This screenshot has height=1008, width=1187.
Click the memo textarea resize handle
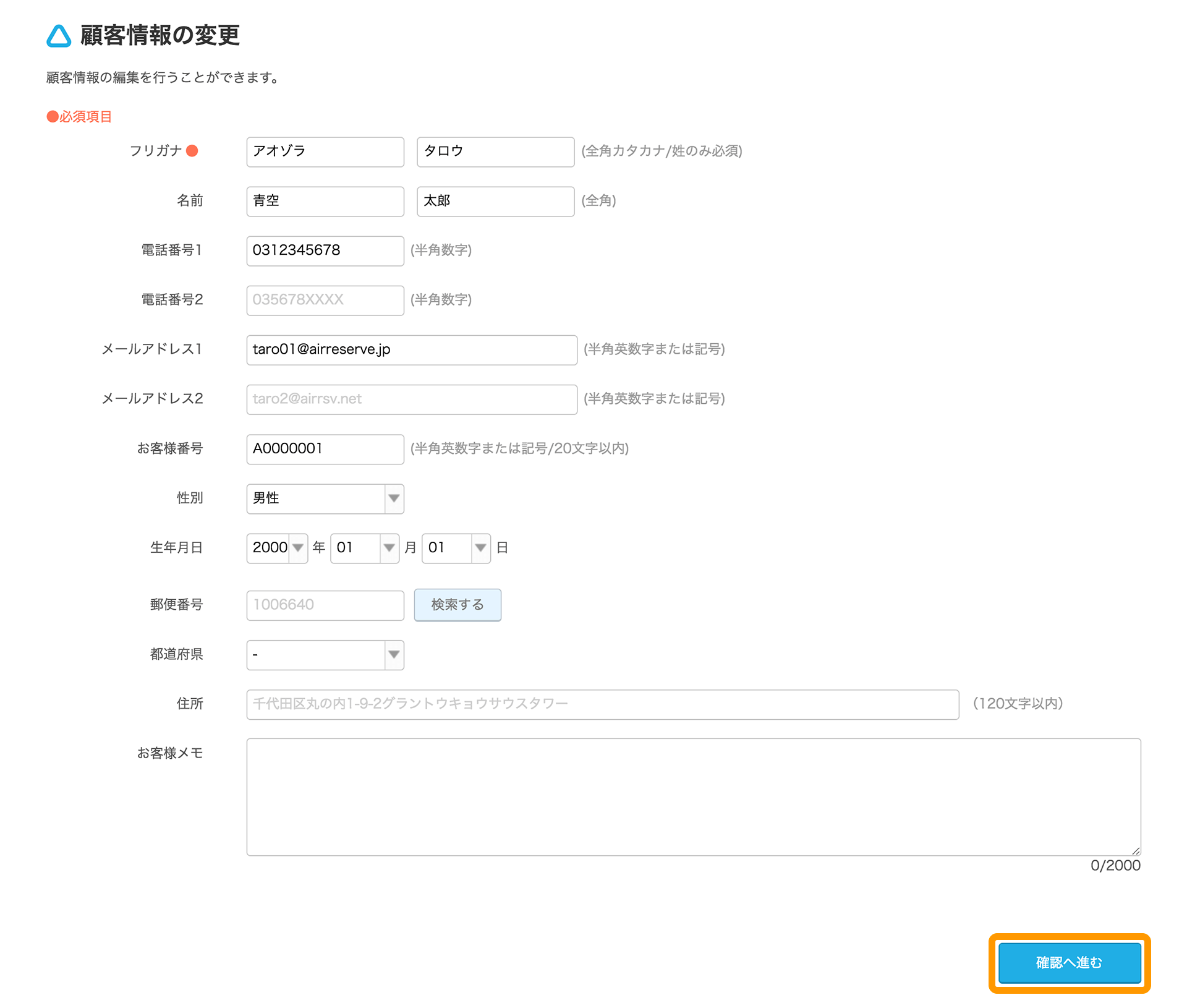point(1136,851)
